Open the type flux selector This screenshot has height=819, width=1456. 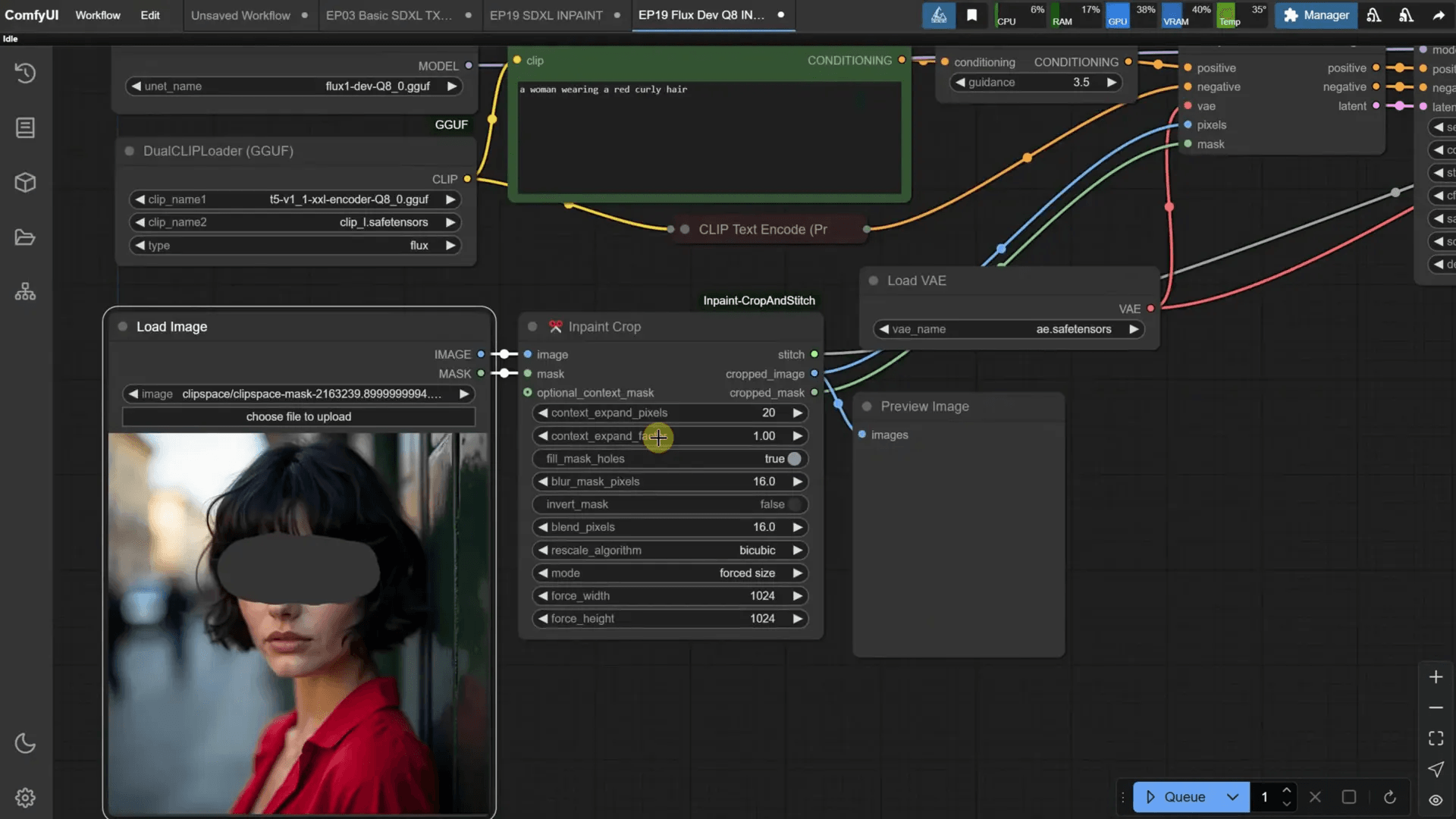[294, 246]
